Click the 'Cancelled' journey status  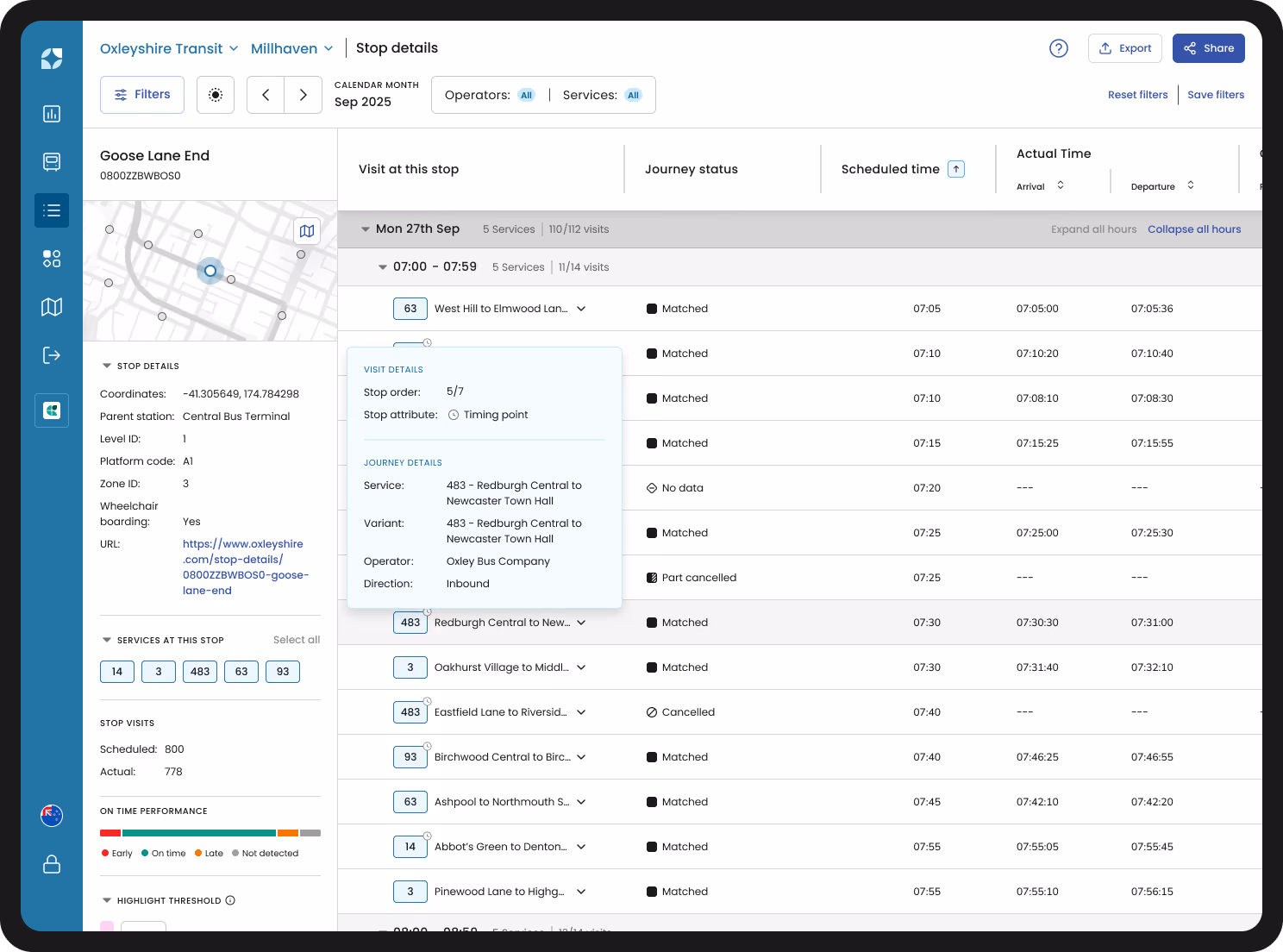click(x=681, y=712)
